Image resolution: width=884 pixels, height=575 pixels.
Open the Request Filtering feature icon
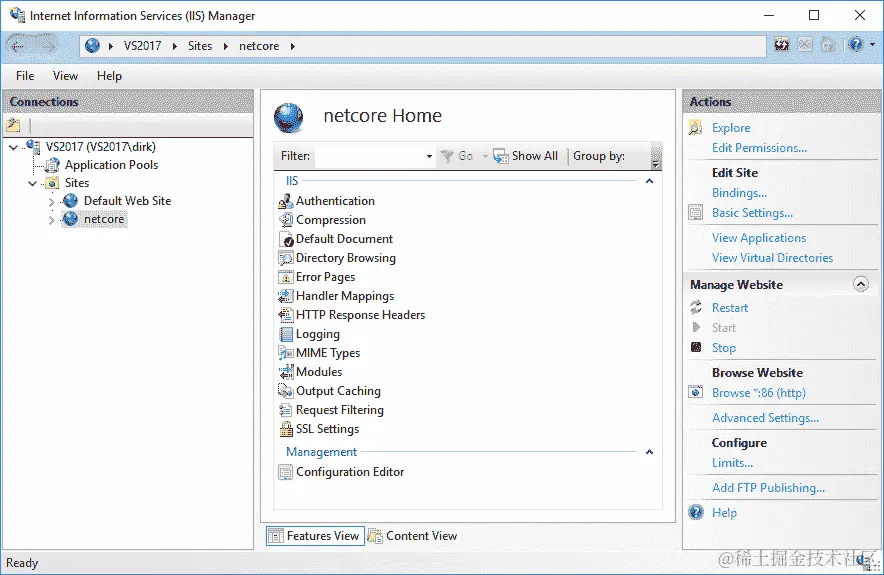point(286,410)
